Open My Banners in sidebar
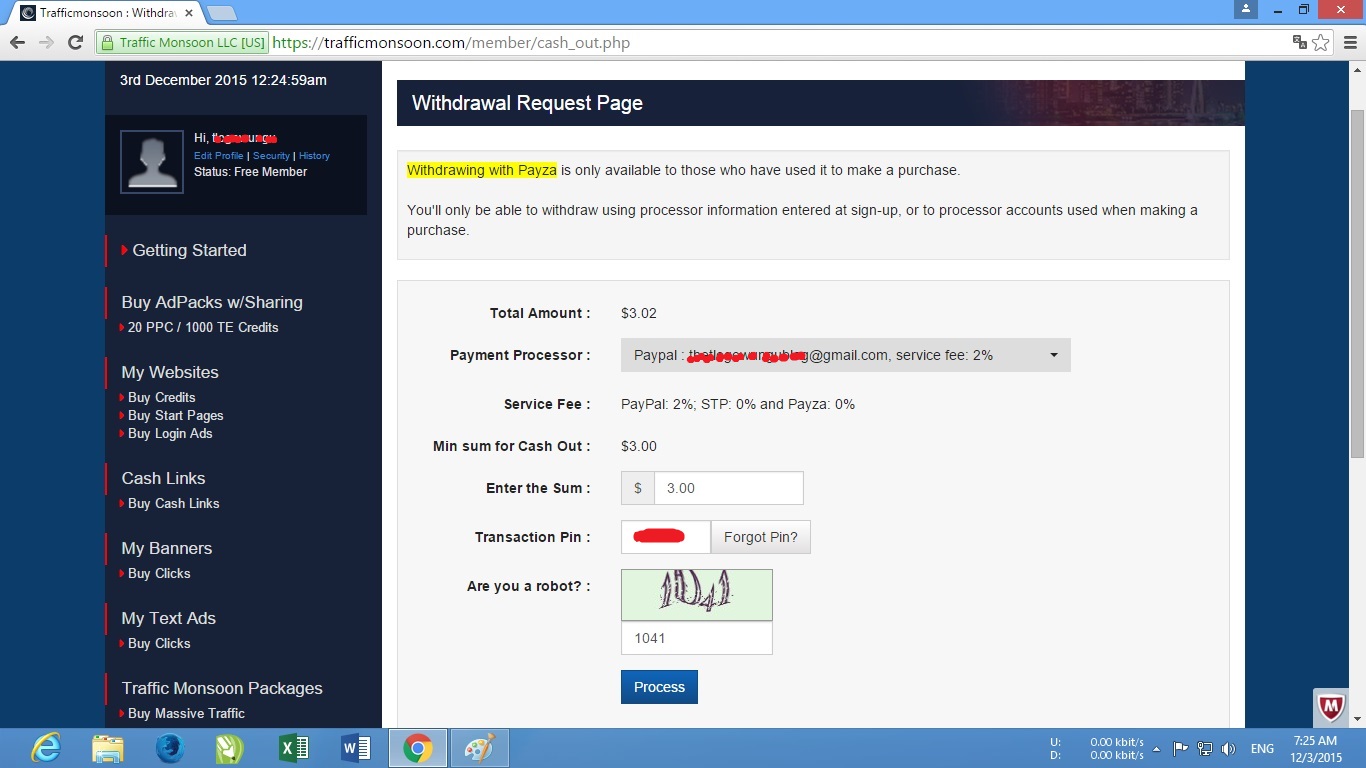1366x768 pixels. (x=167, y=548)
